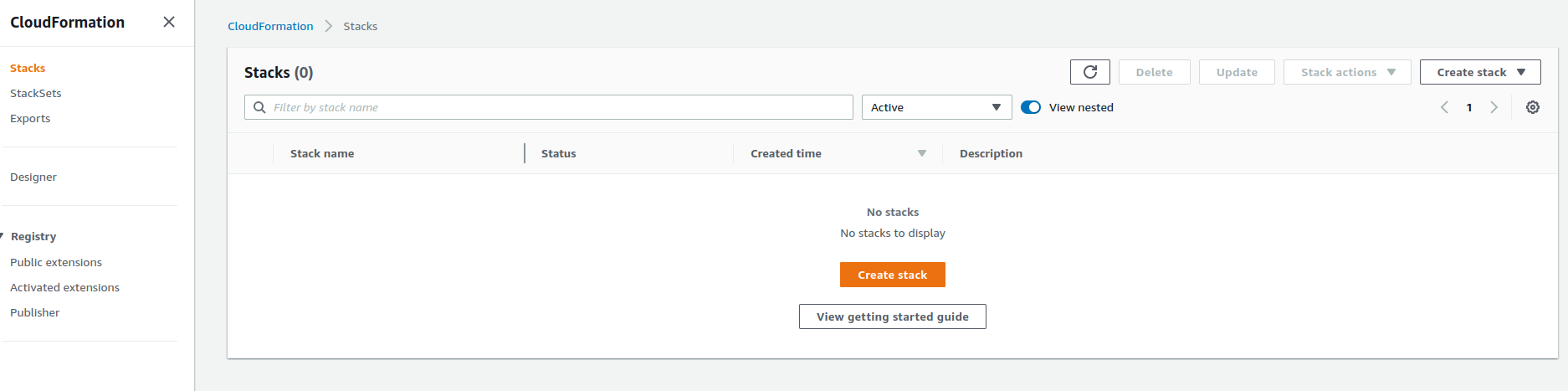Collapse the Registry section in sidebar
1568x391 pixels.
pos(3,236)
